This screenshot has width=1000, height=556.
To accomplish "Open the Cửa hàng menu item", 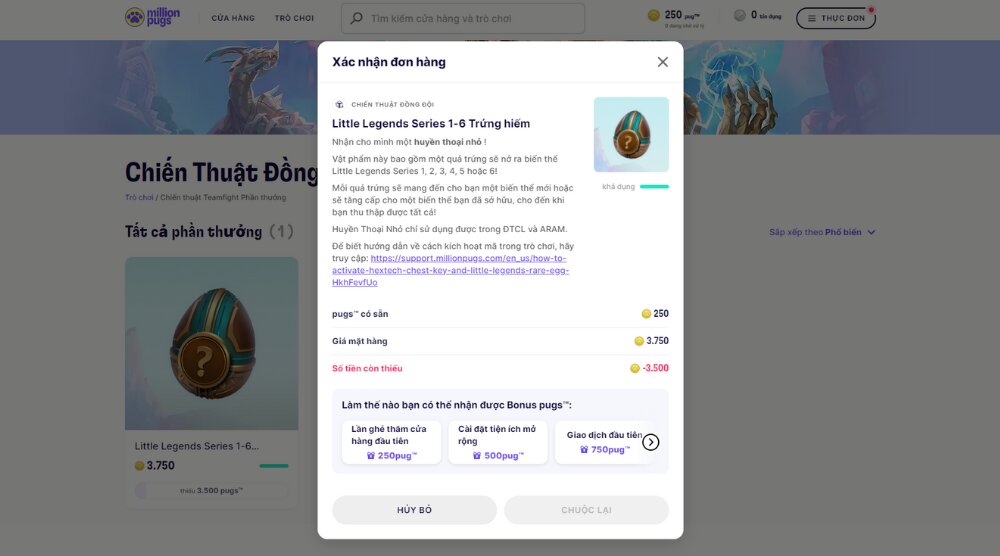I will (x=233, y=18).
